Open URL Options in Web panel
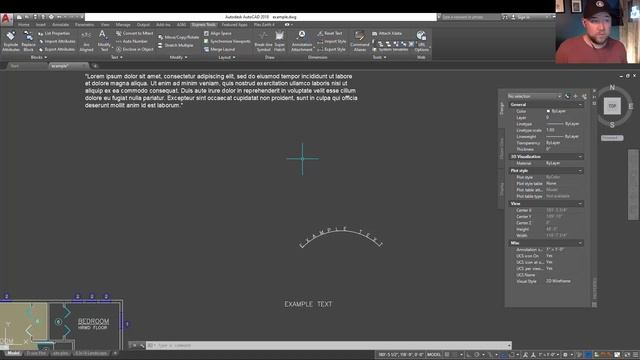640x360 pixels. point(421,41)
